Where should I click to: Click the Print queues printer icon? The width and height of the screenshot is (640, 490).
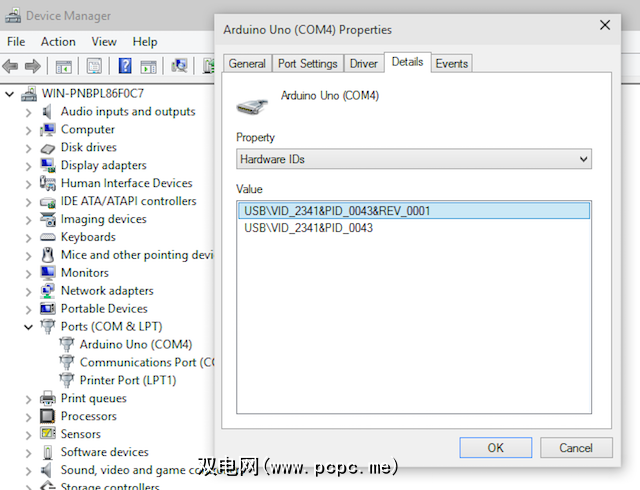[48, 398]
